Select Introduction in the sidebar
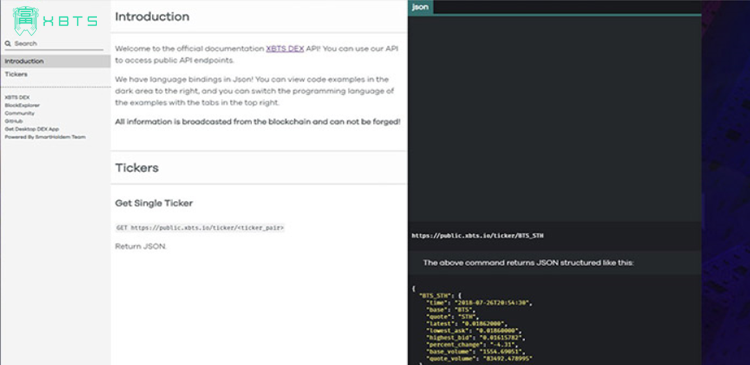 click(55, 61)
